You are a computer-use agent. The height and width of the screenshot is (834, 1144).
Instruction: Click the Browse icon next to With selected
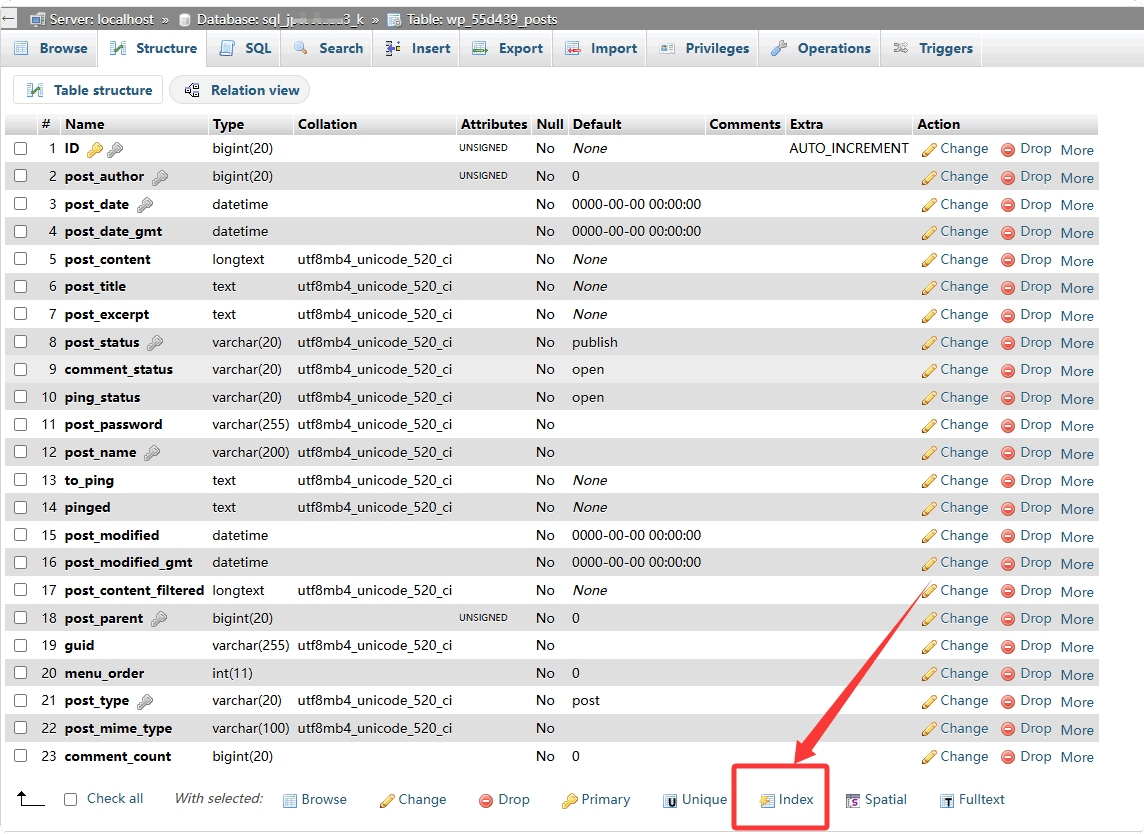coord(290,800)
